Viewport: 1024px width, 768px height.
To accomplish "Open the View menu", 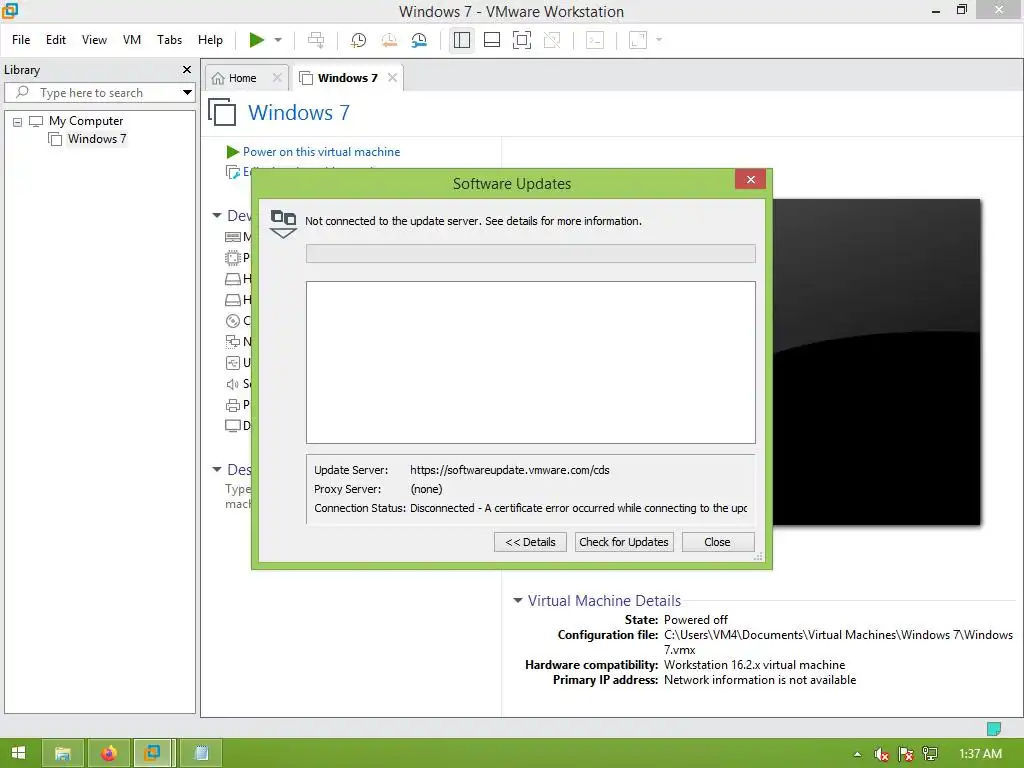I will [x=94, y=40].
